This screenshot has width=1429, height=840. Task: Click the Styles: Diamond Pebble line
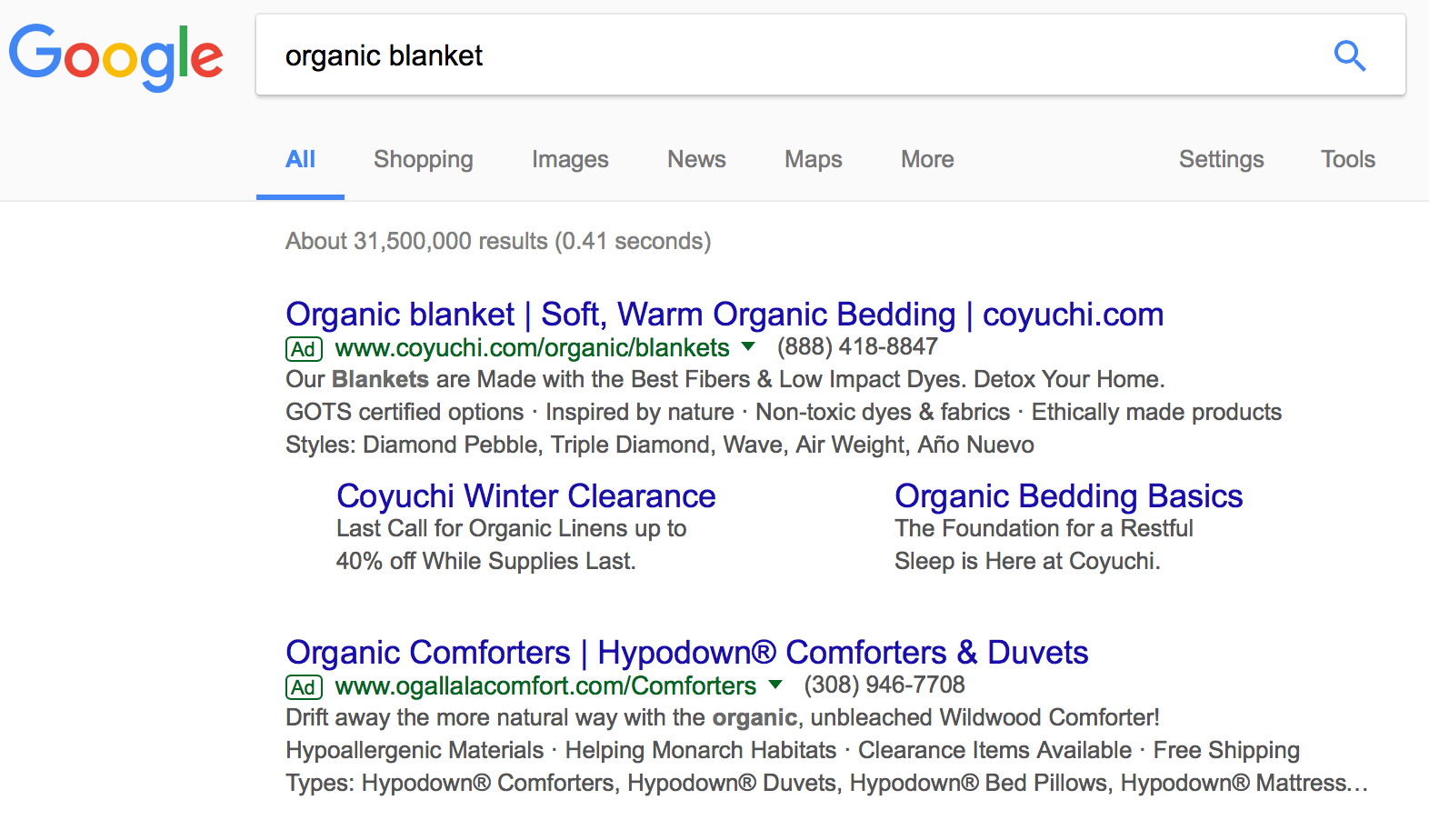pyautogui.click(x=660, y=445)
